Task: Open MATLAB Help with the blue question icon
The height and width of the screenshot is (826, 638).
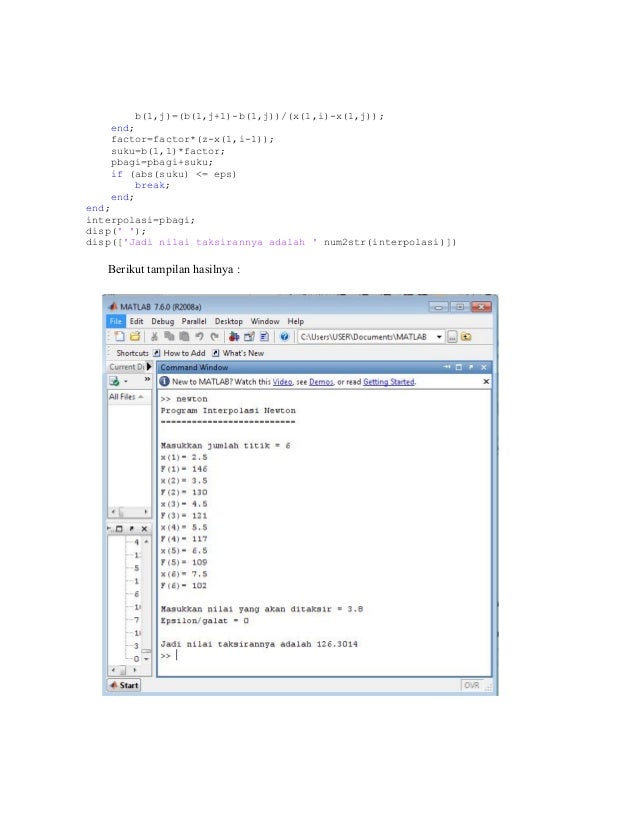Action: click(x=284, y=337)
